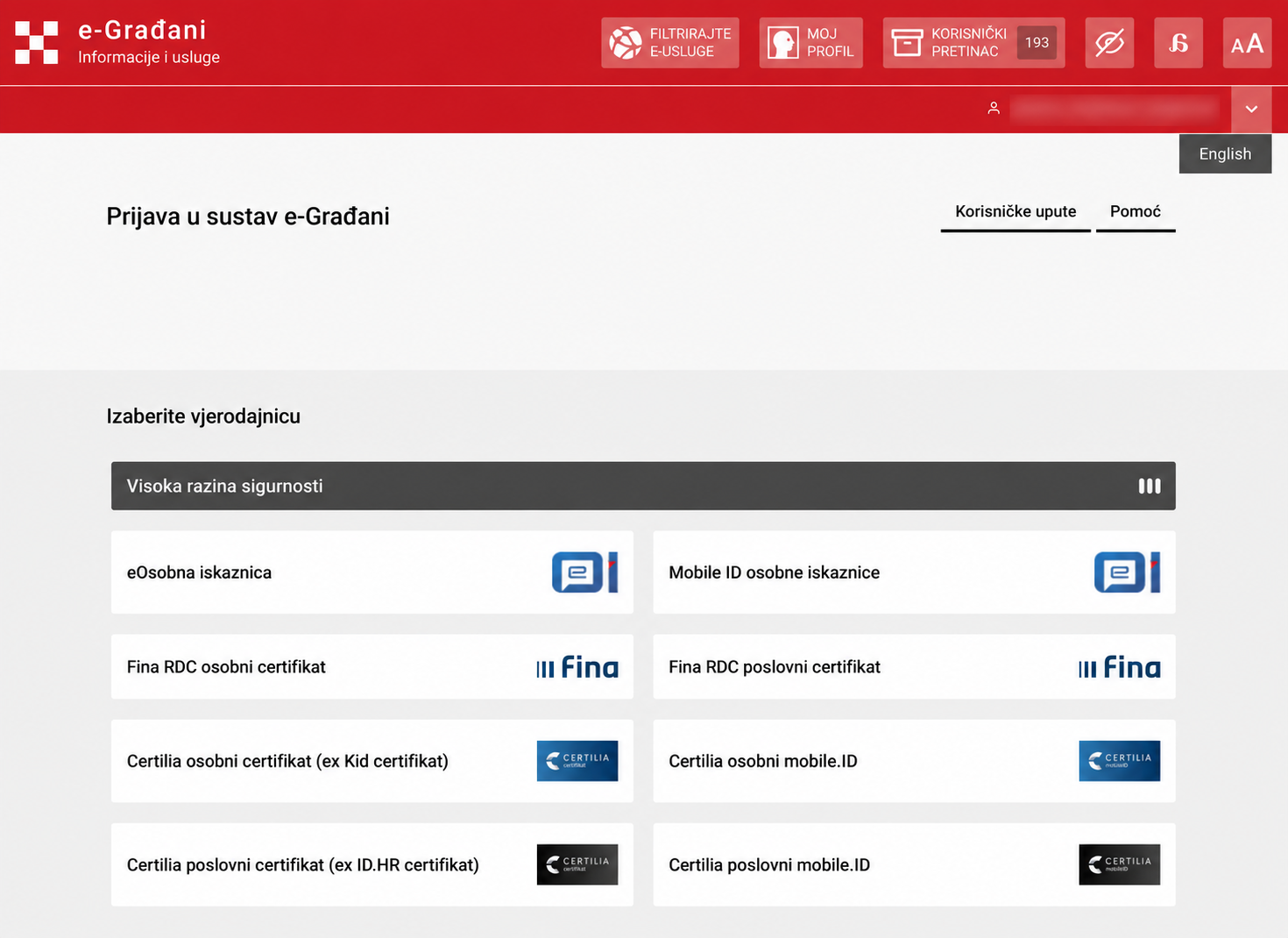Select Fina RDC osobni certifikat
This screenshot has height=938, width=1288.
372,667
